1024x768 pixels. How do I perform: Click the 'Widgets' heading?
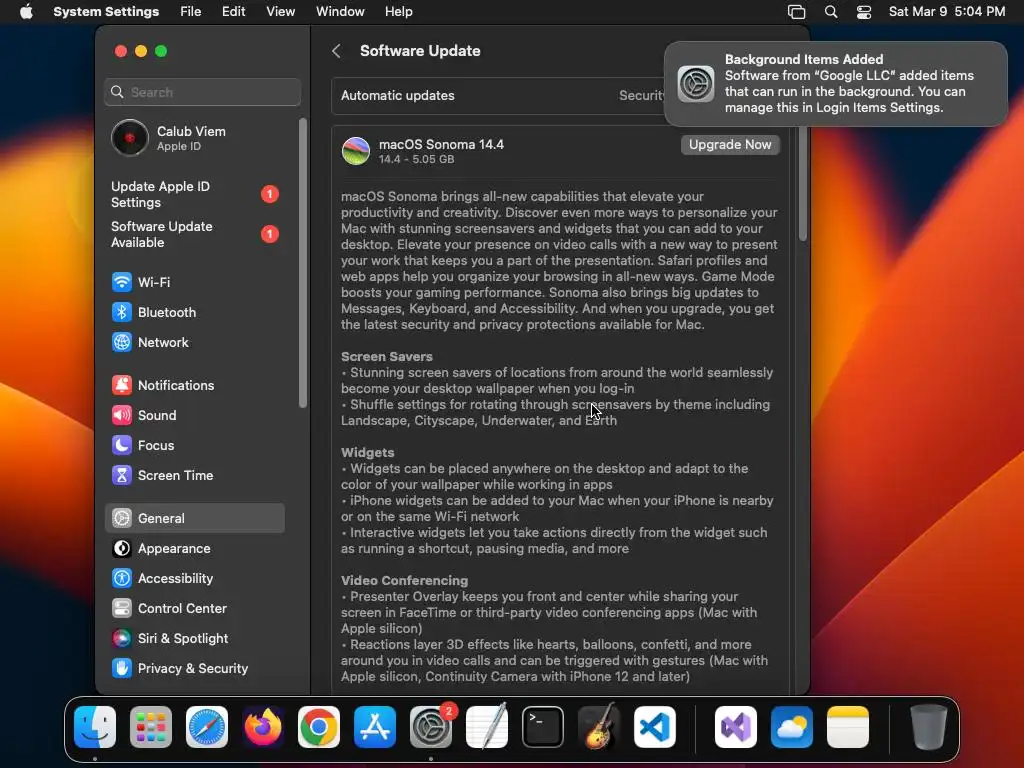coord(368,453)
